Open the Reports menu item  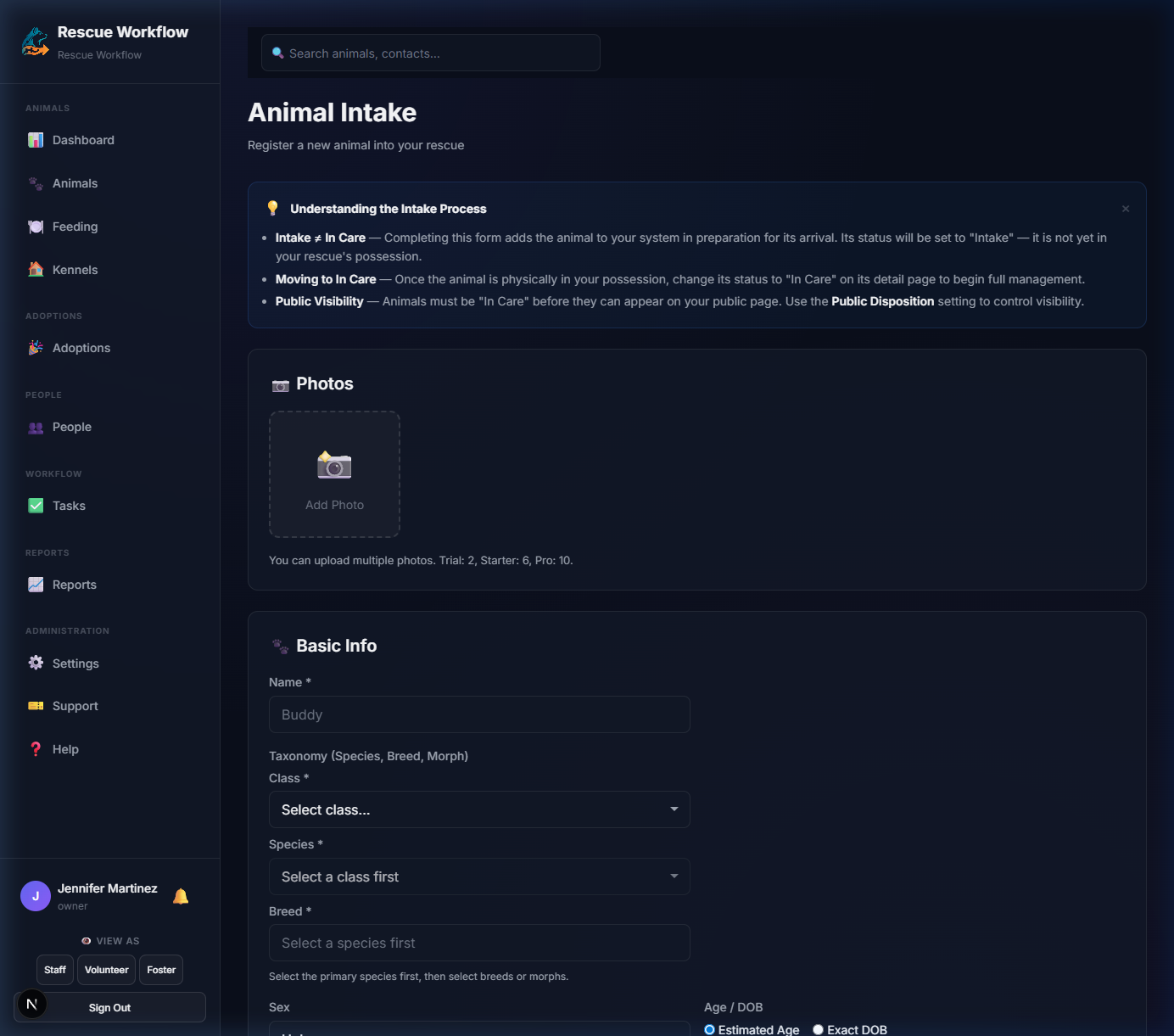(75, 585)
